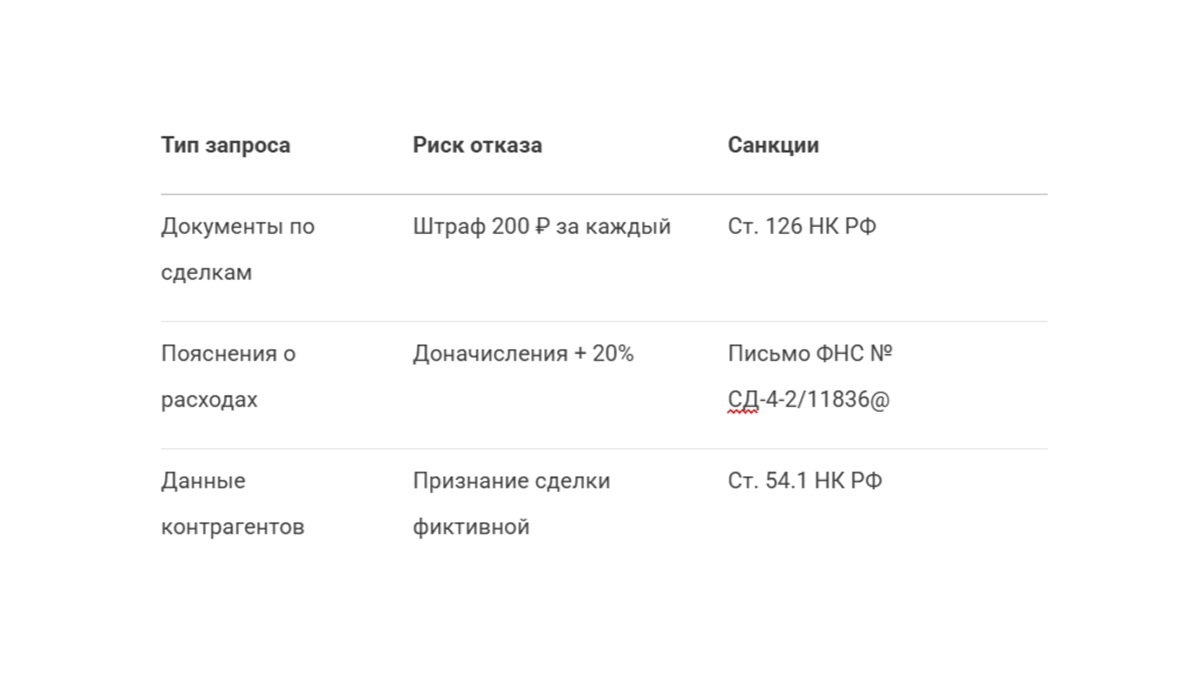Click the word "Документы" in the first row
Screen dimensions: 1200x675
pyautogui.click(x=223, y=227)
